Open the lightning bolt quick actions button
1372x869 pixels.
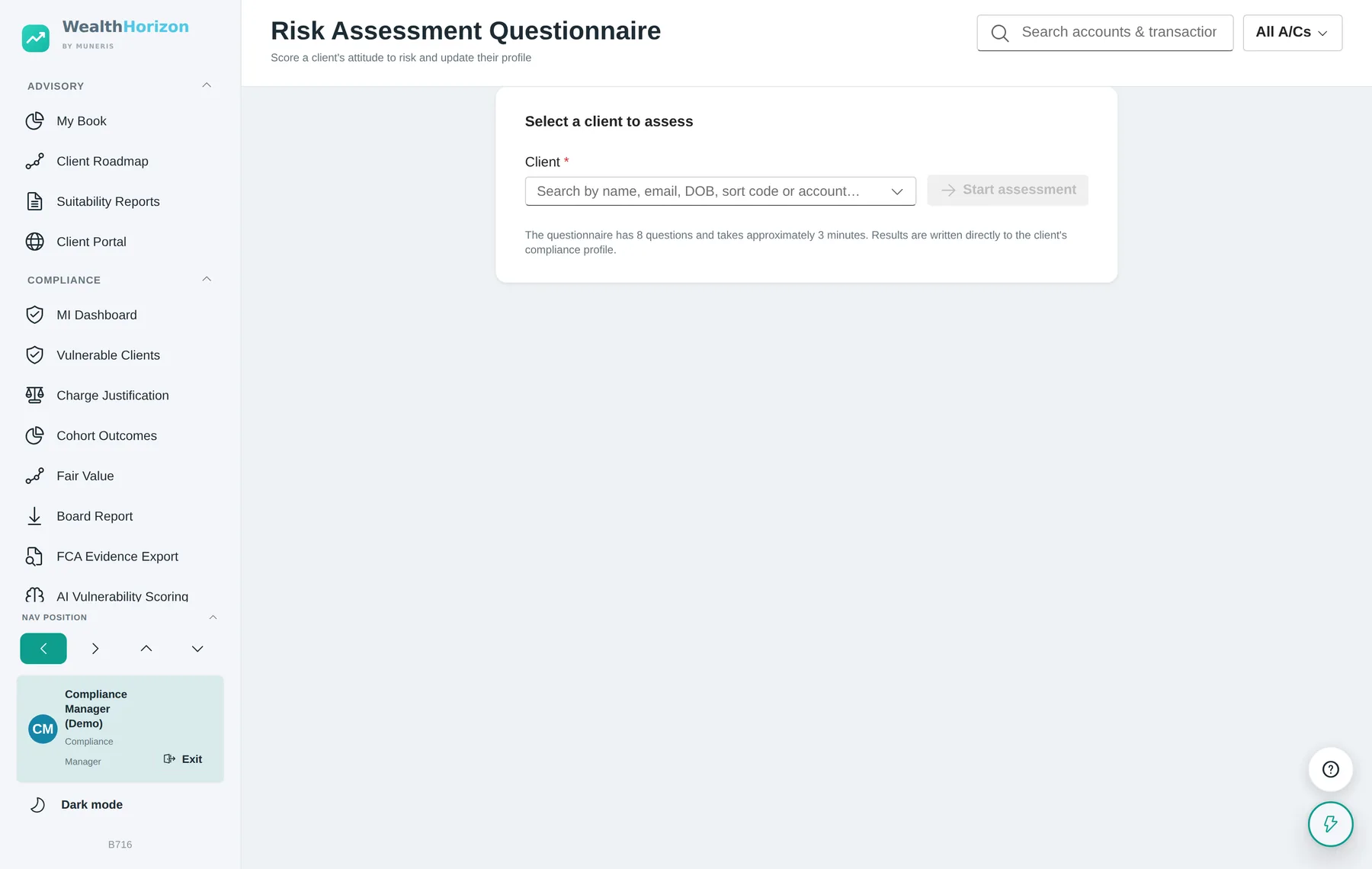1331,824
